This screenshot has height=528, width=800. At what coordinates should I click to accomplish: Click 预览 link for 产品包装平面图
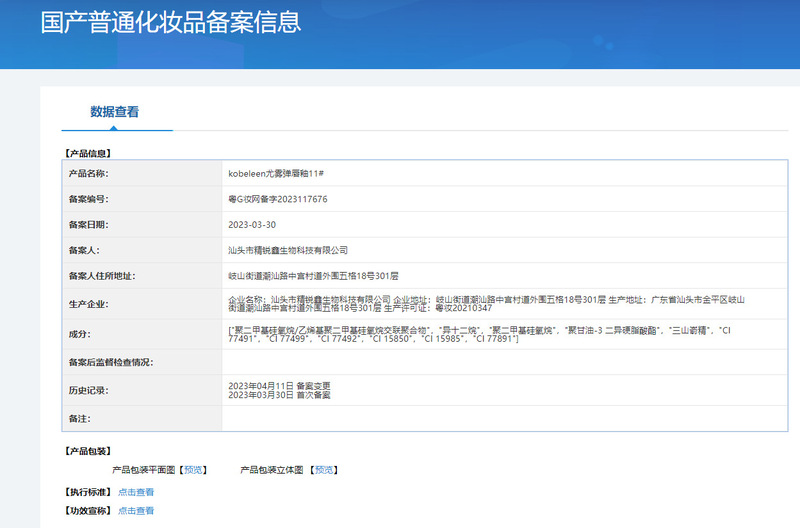click(194, 469)
